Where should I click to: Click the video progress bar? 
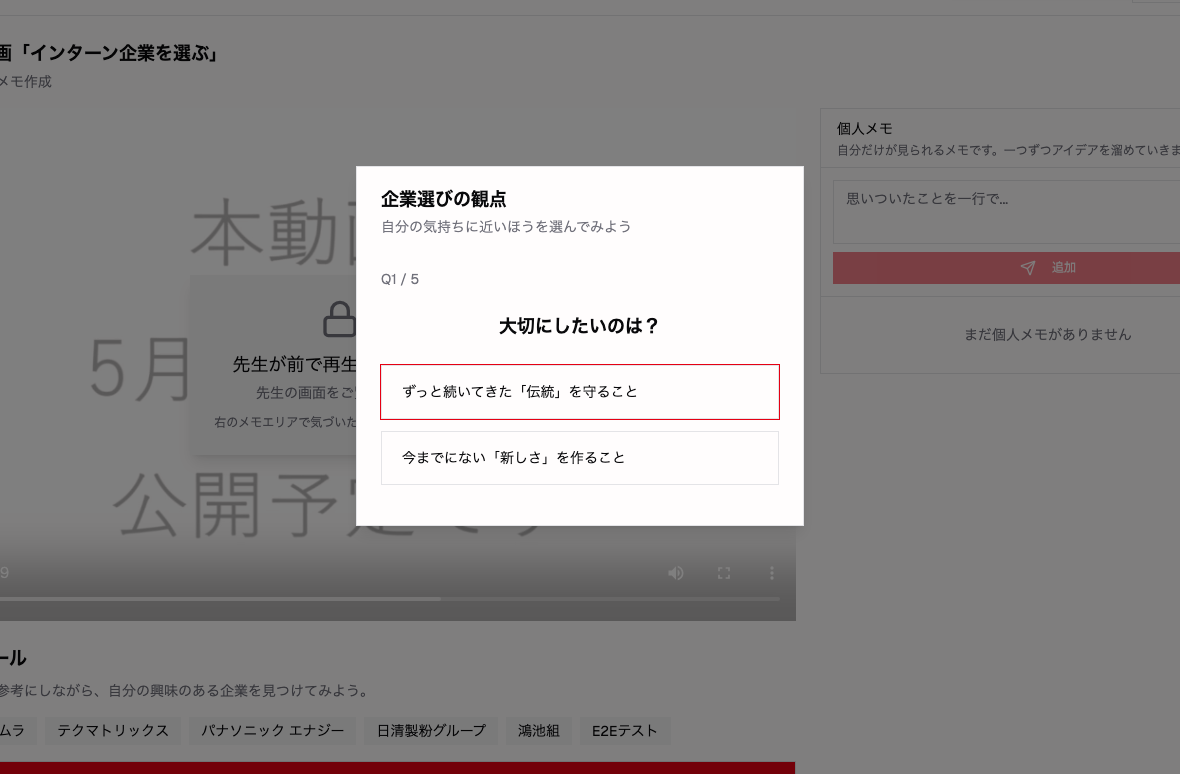390,599
